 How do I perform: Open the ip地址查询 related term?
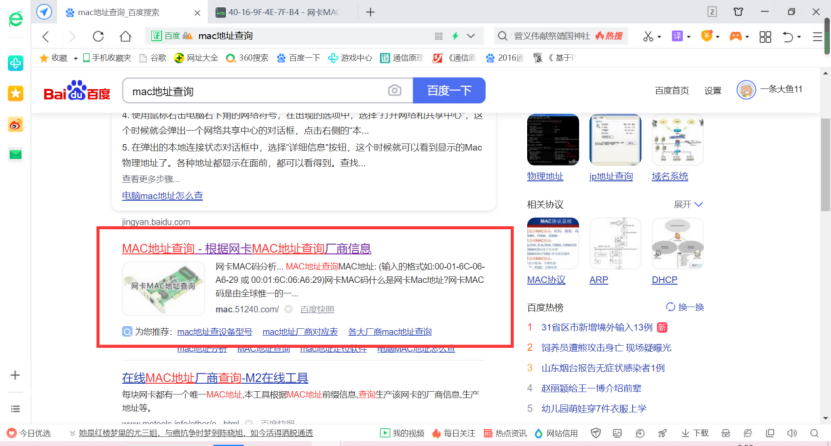[x=611, y=176]
